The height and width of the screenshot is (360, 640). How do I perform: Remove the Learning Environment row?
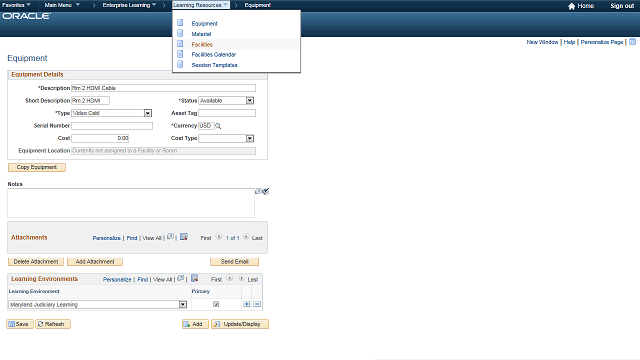click(x=257, y=304)
